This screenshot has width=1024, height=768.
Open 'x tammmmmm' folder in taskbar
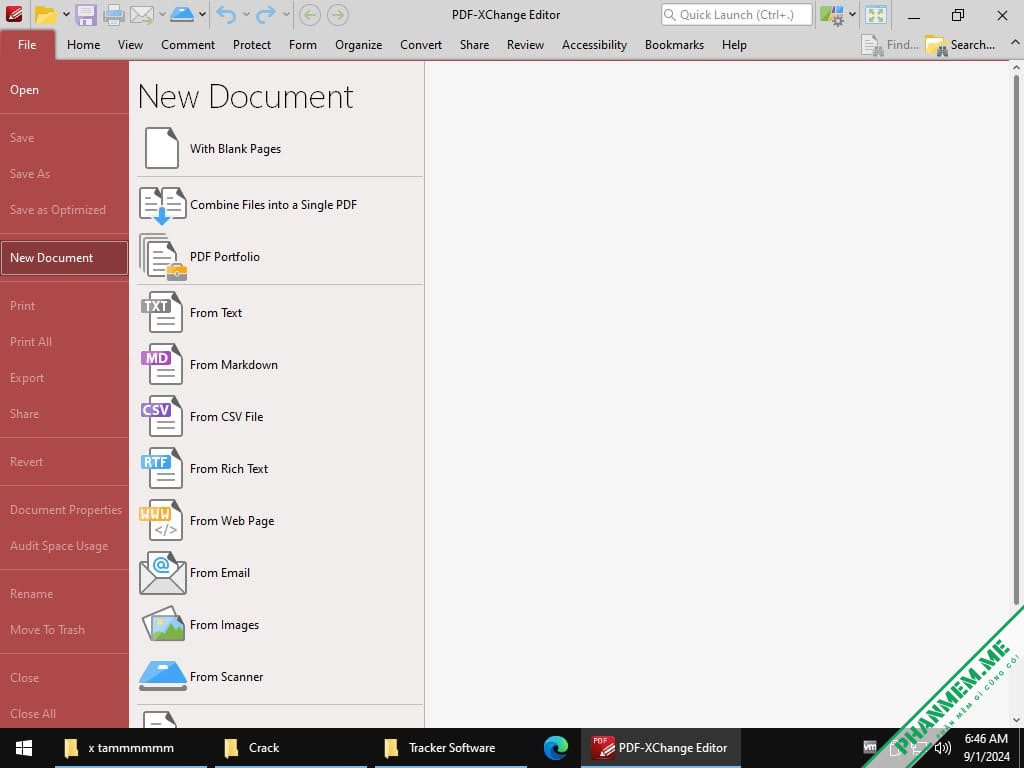pos(131,748)
